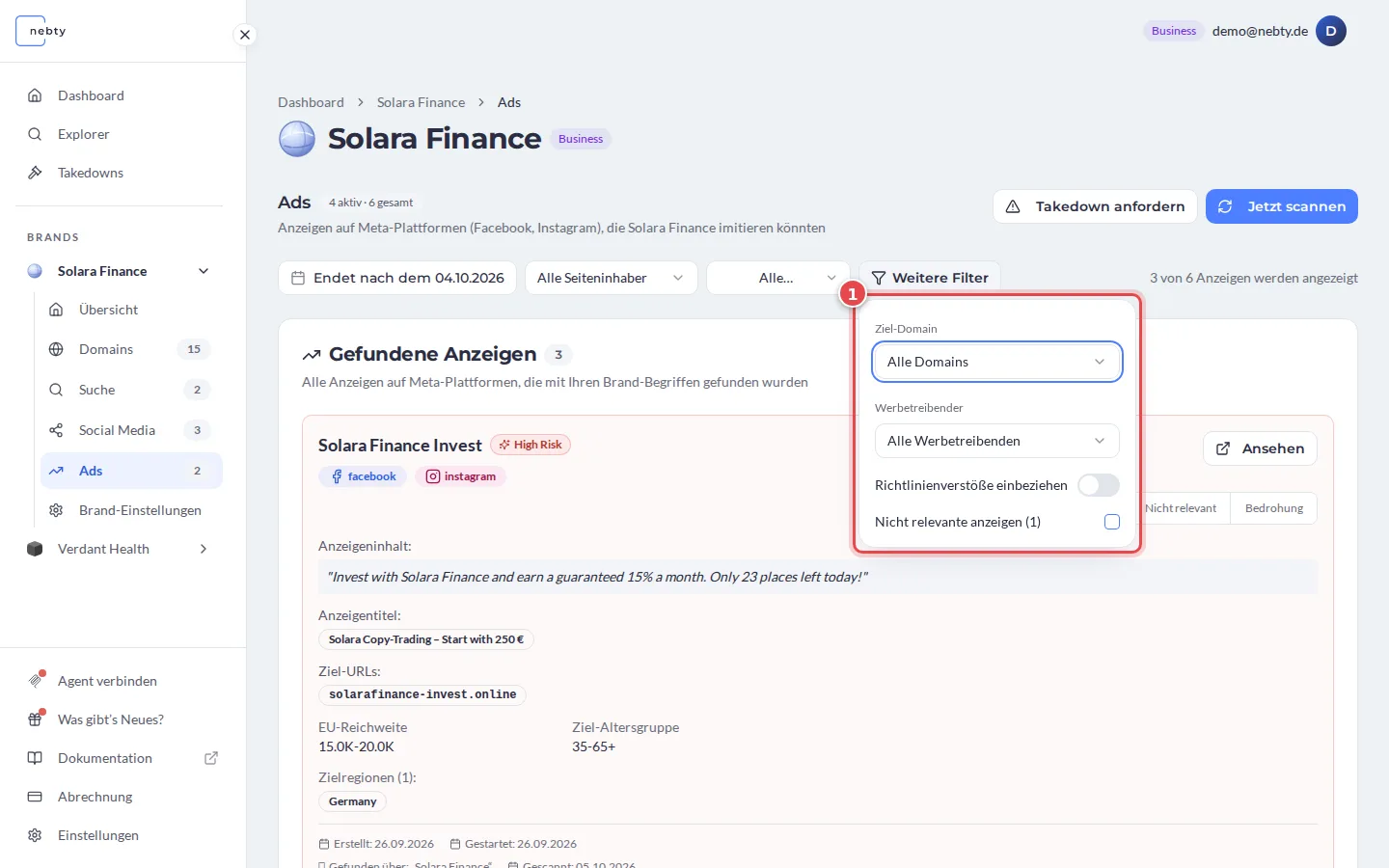This screenshot has height=868, width=1389.
Task: Click the Dashboard breadcrumb
Action: 311,102
